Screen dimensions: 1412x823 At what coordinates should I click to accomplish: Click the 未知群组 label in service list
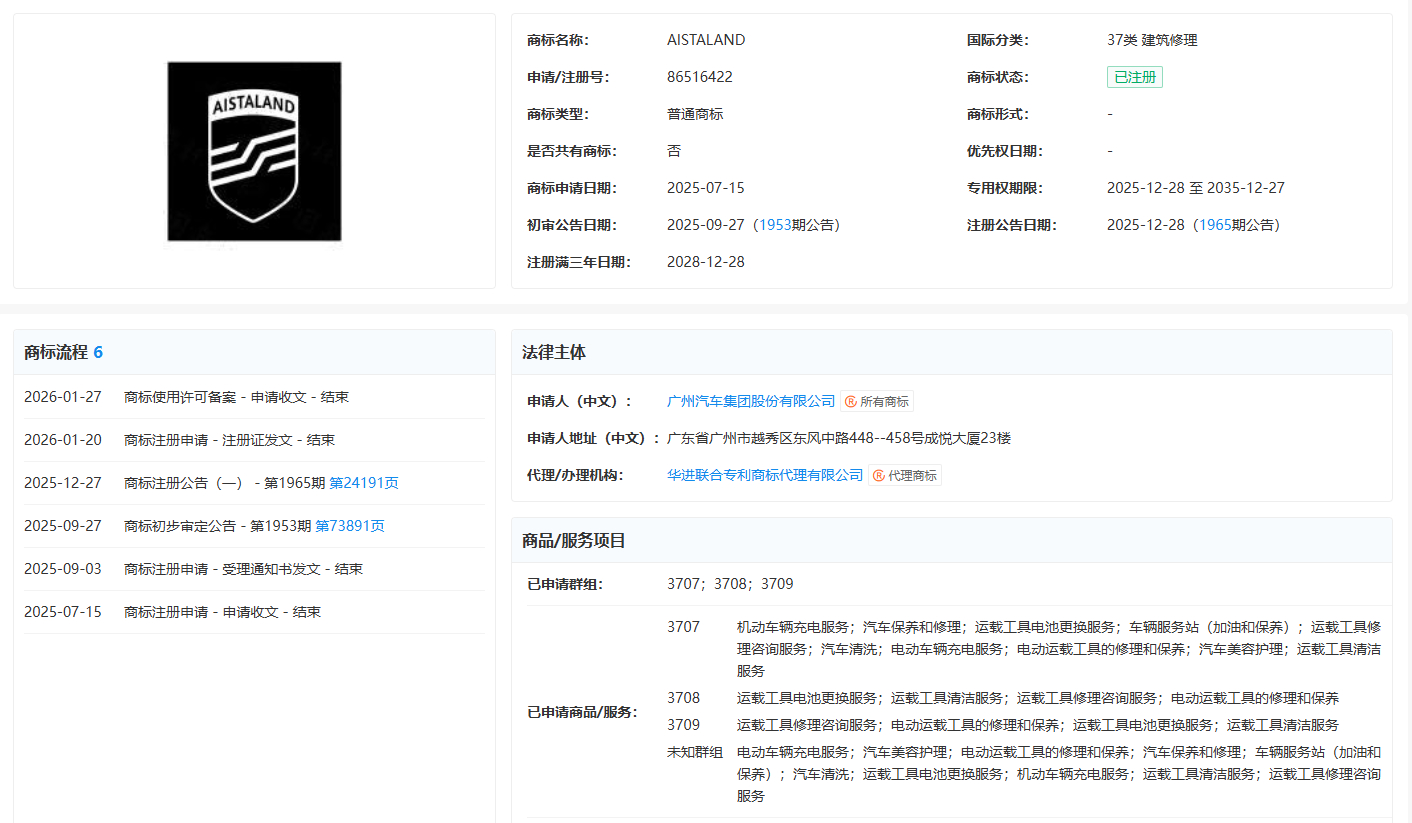(693, 751)
